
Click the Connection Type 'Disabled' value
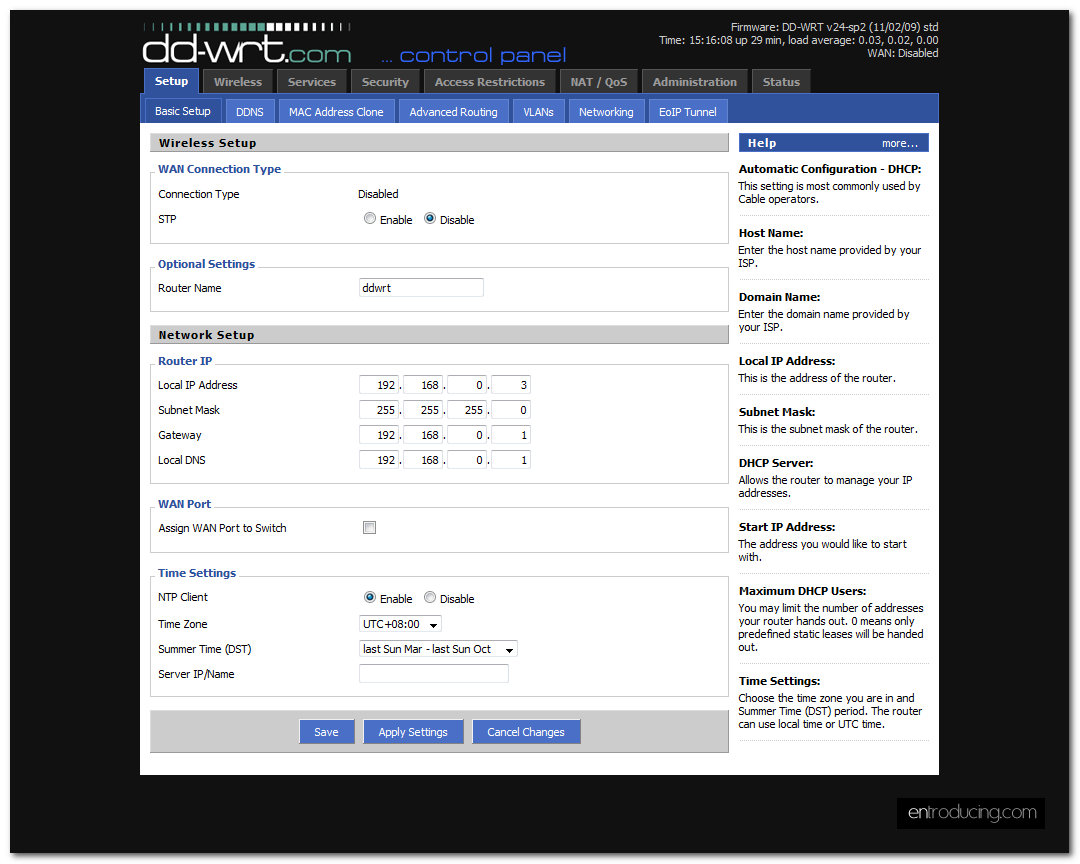[x=378, y=194]
